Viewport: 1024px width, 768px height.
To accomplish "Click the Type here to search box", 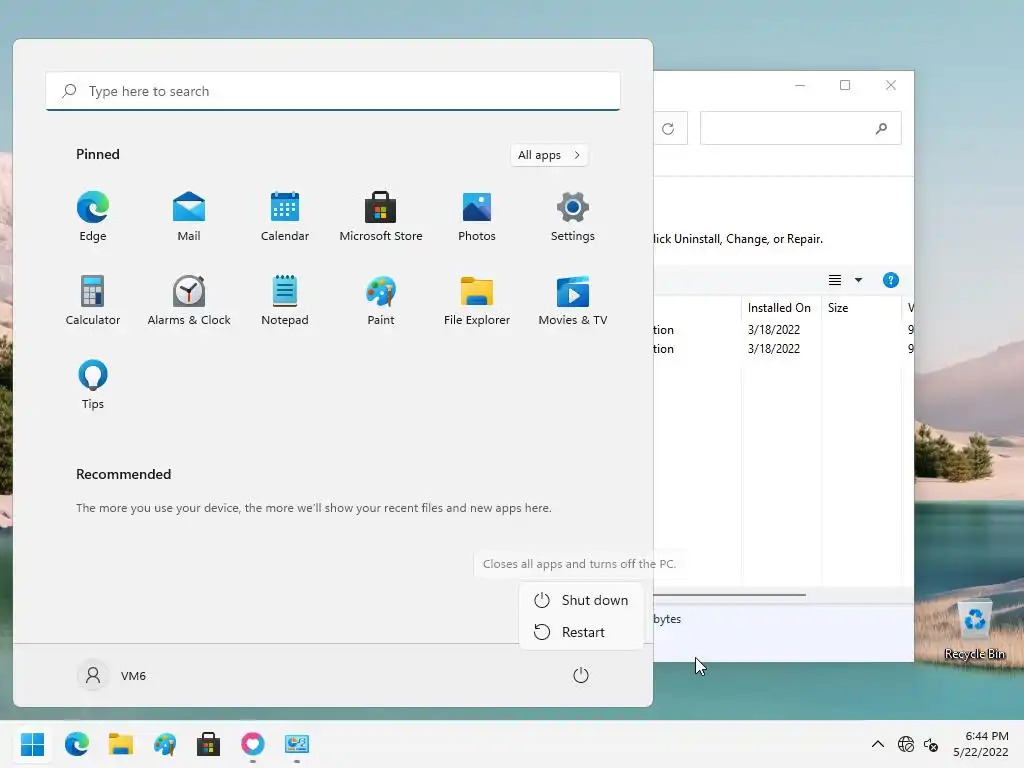I will coord(333,91).
